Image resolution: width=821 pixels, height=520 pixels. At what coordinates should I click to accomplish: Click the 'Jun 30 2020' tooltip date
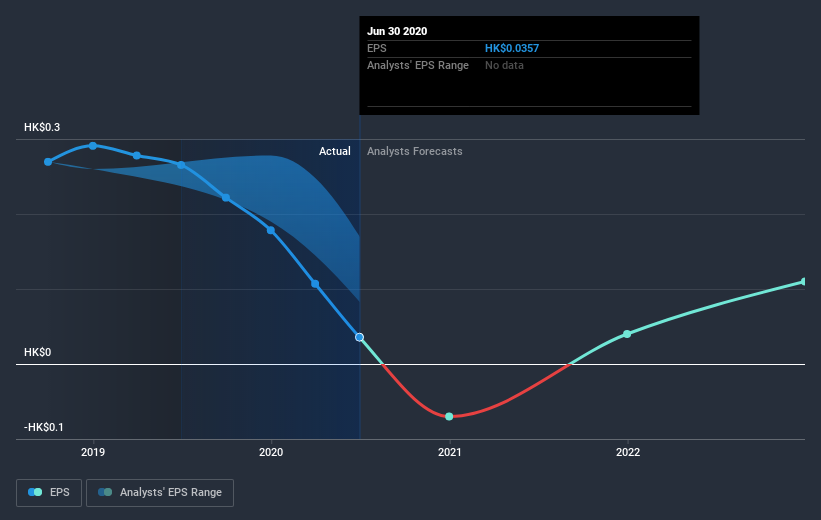tap(397, 31)
